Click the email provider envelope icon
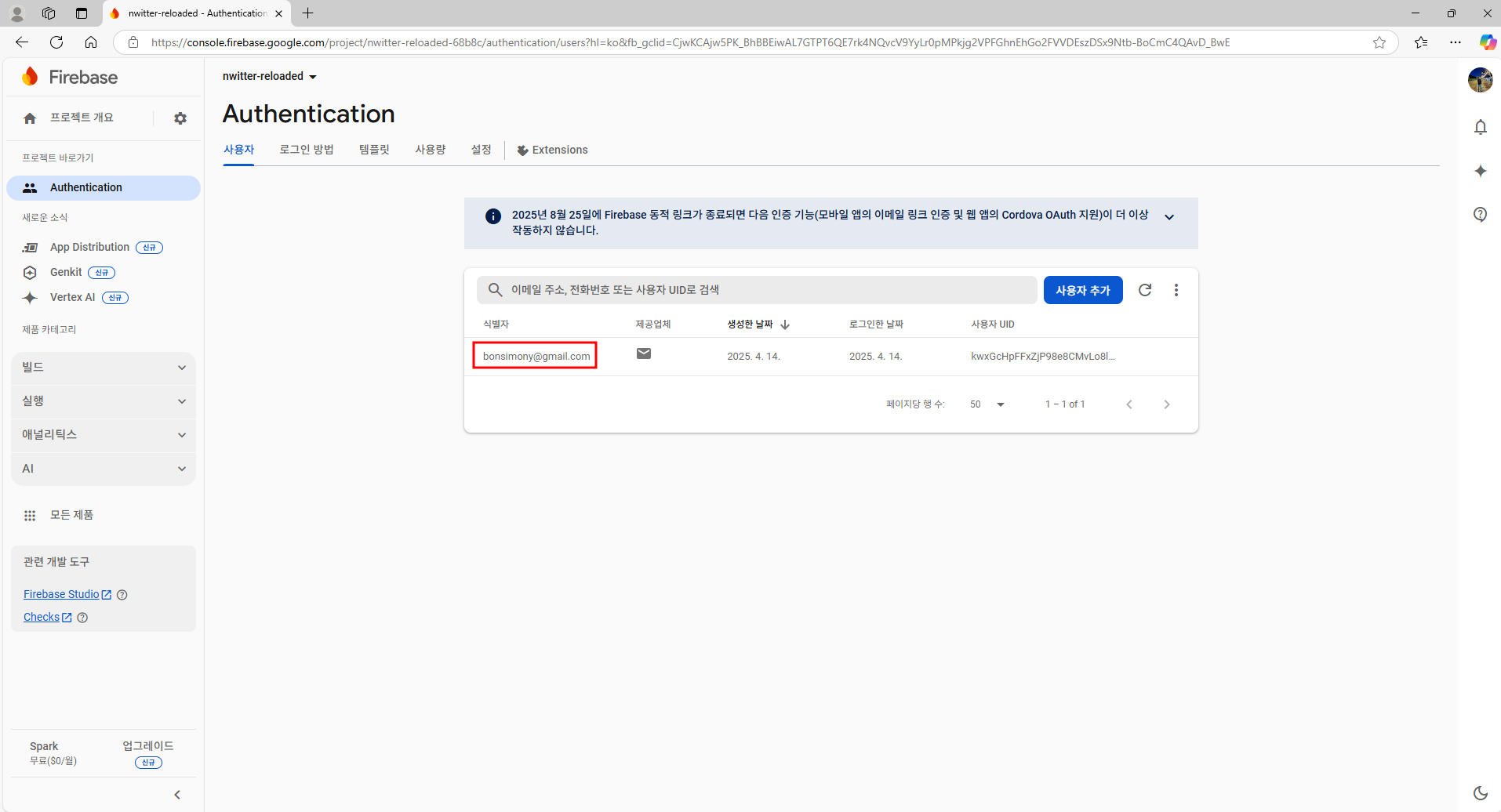This screenshot has height=812, width=1501. pyautogui.click(x=644, y=353)
